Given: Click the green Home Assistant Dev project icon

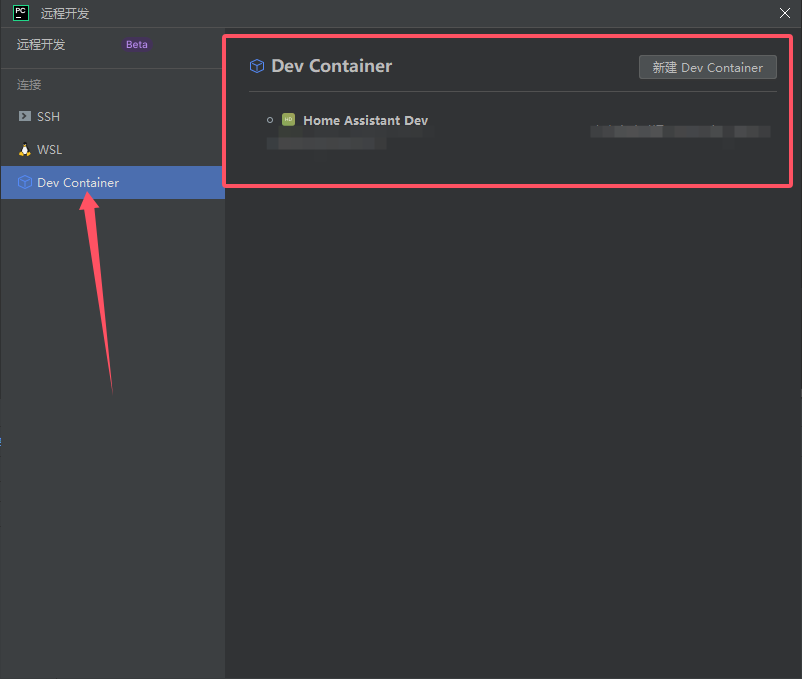Looking at the screenshot, I should [x=288, y=120].
